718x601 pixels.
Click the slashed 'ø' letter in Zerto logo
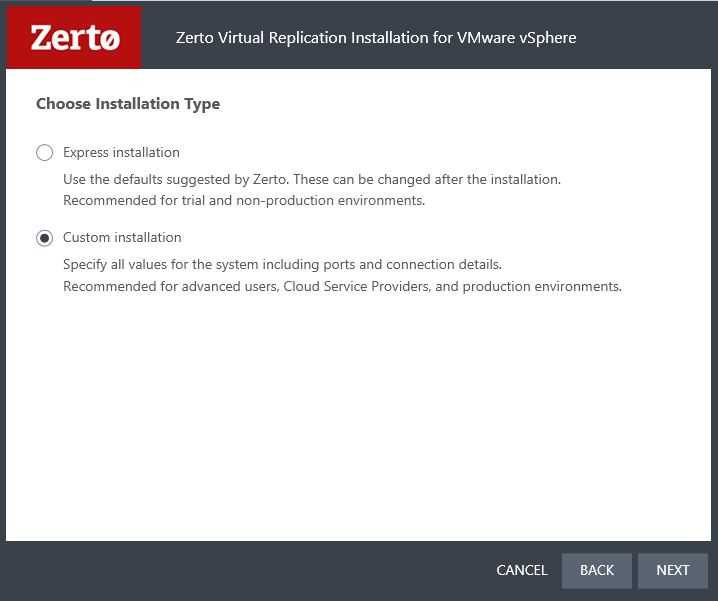point(110,39)
